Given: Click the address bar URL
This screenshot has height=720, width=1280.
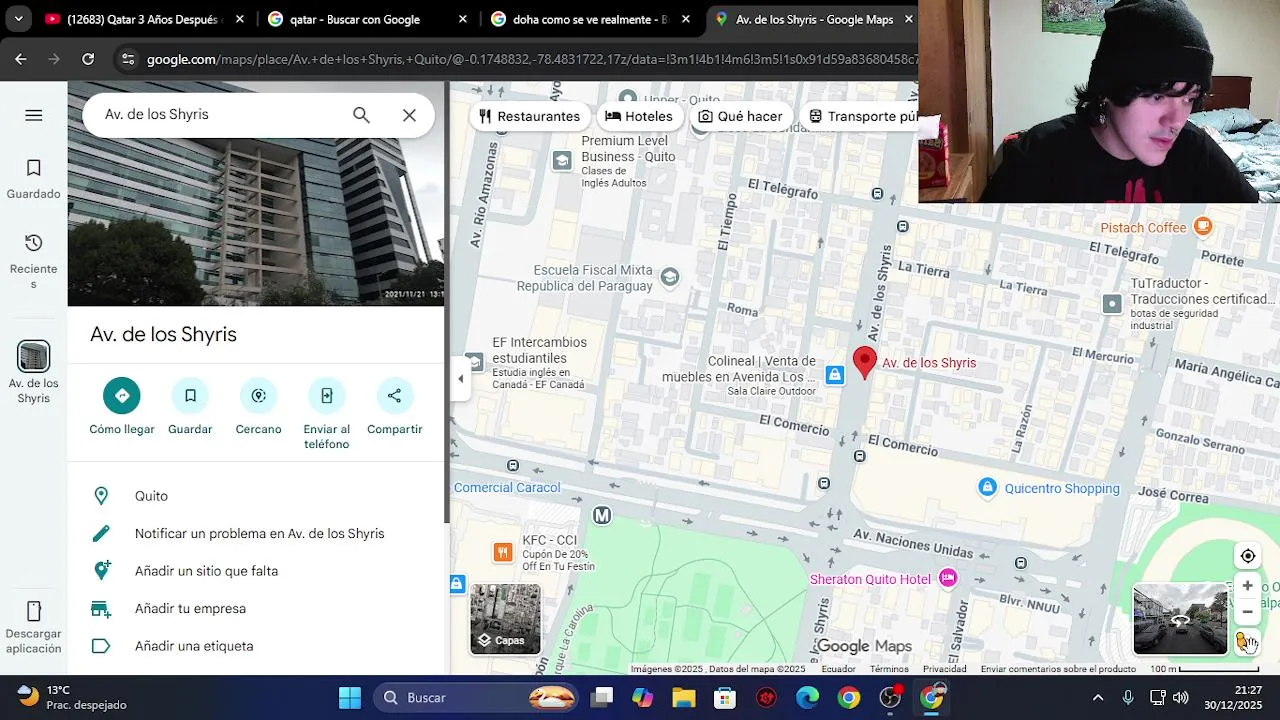Looking at the screenshot, I should tap(530, 59).
